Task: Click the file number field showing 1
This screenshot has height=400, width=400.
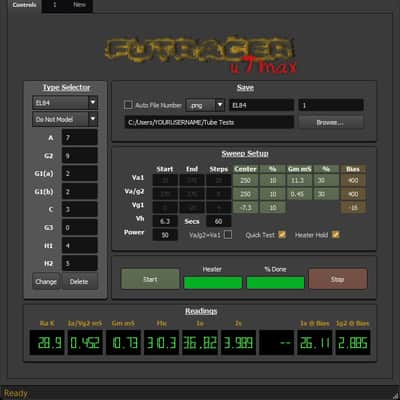Action: click(331, 105)
